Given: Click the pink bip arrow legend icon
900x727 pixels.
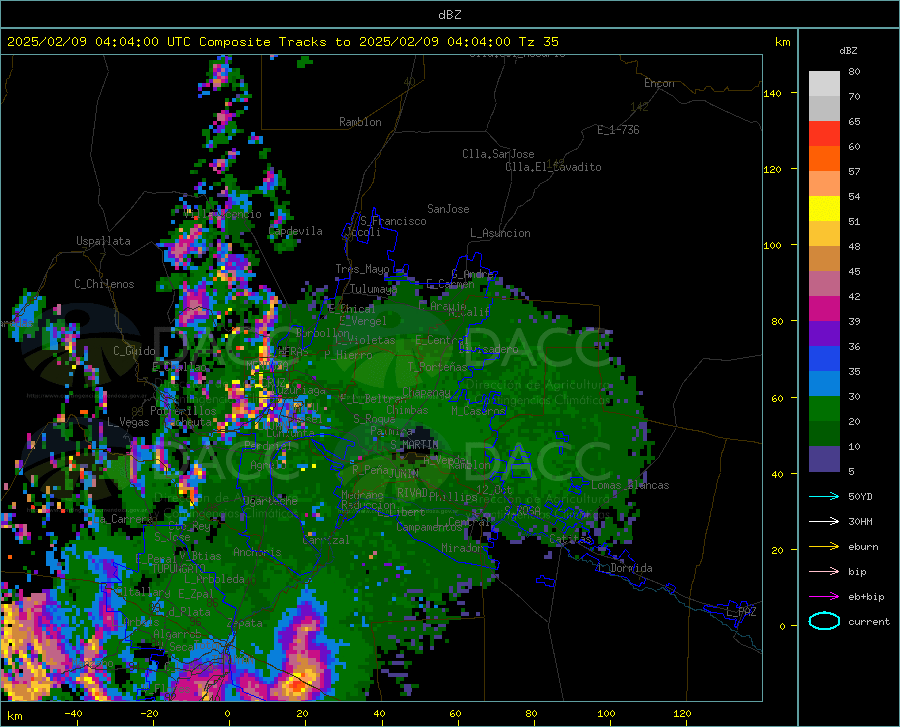Looking at the screenshot, I should pyautogui.click(x=824, y=572).
